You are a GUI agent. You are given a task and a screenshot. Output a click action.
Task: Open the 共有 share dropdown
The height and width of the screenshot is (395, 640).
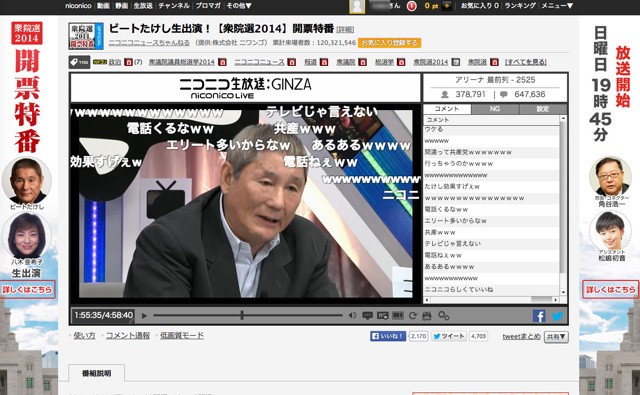tap(556, 337)
